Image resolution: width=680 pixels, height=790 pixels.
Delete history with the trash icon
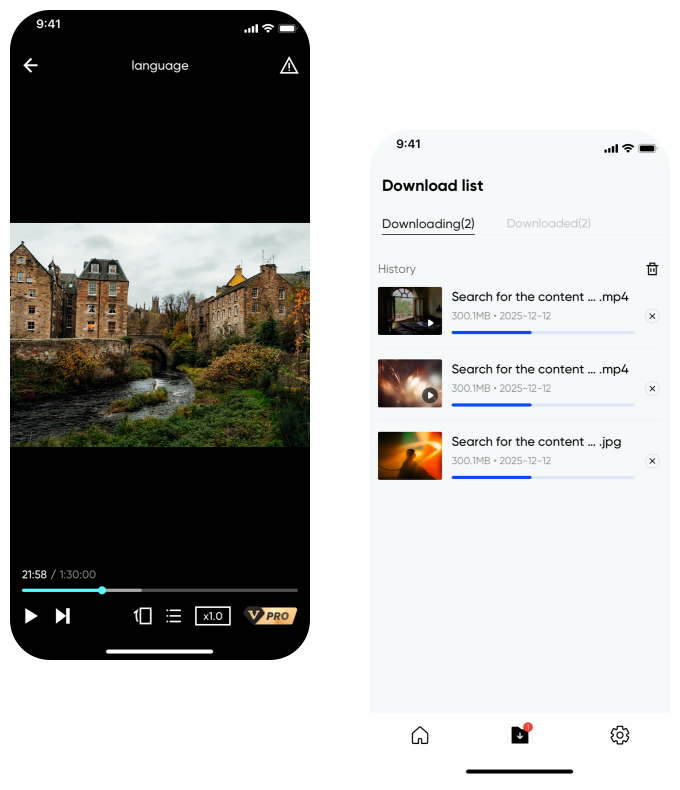(x=652, y=269)
